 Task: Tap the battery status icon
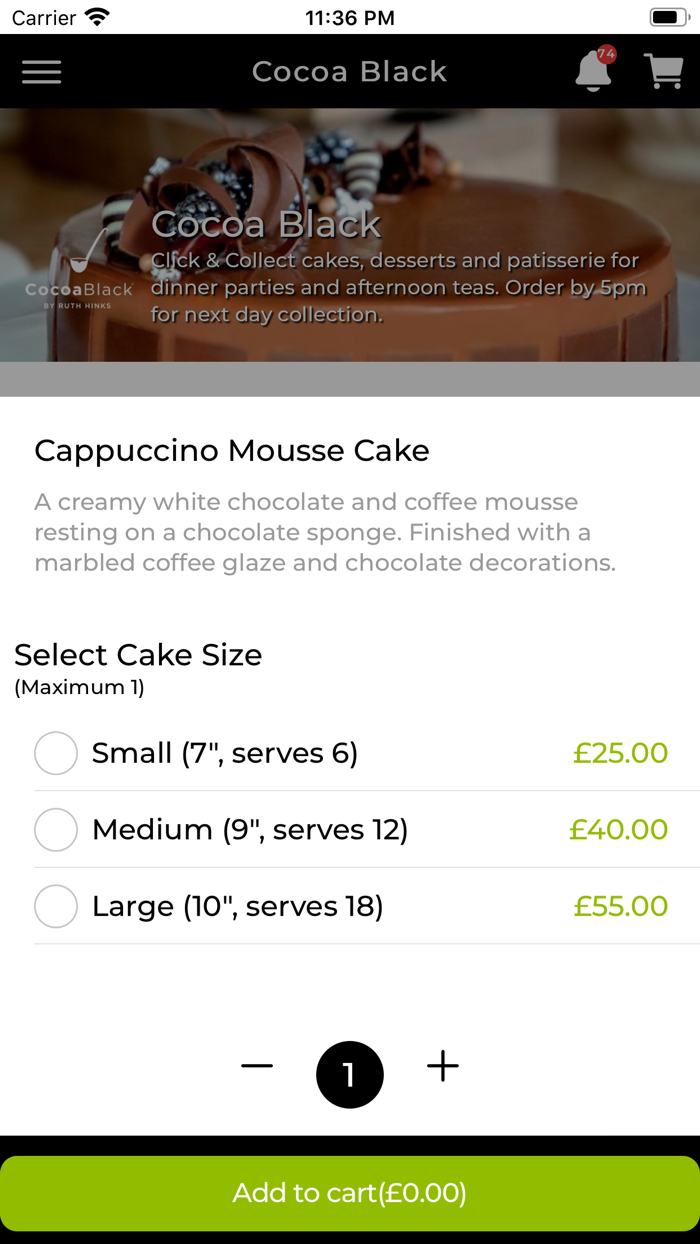click(x=667, y=17)
